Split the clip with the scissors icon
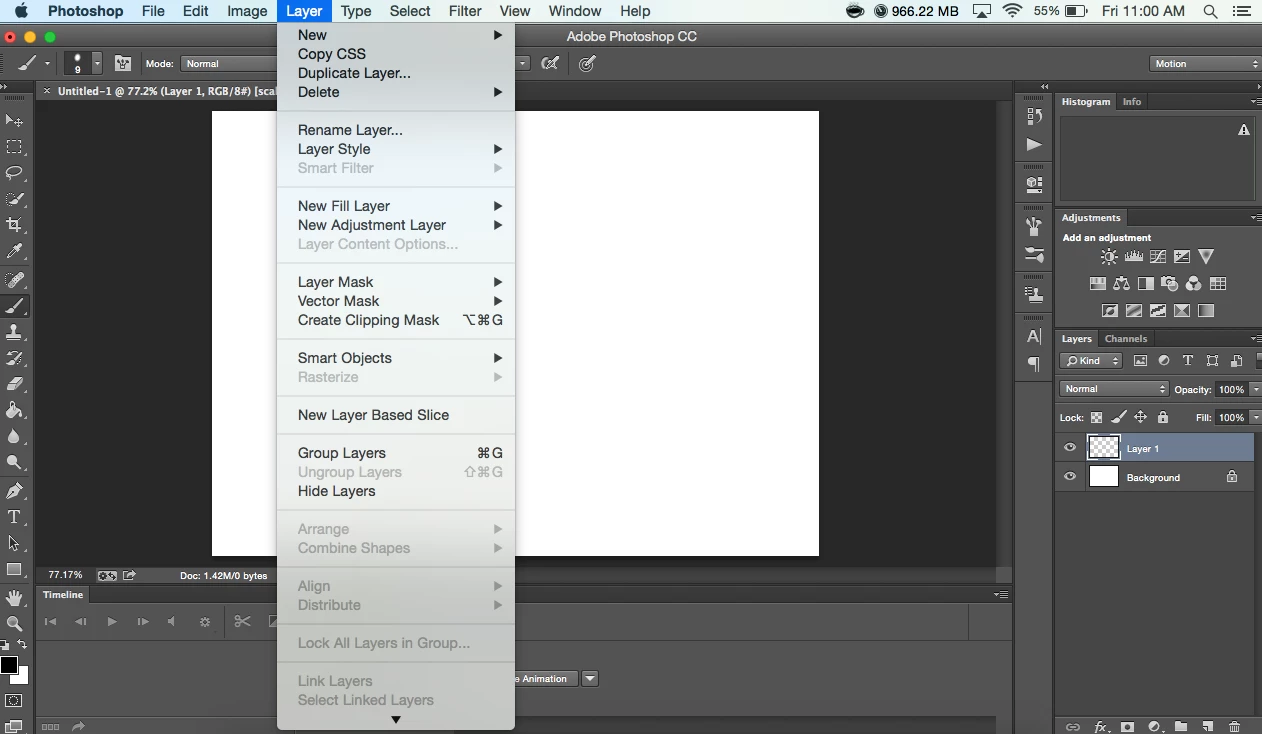Screen dimensions: 1262x734 point(242,621)
